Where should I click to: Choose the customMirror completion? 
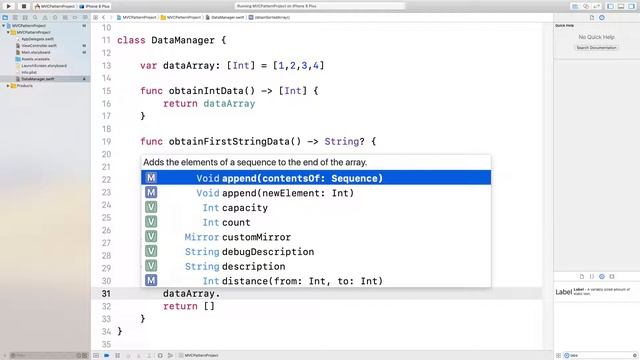[x=316, y=237]
